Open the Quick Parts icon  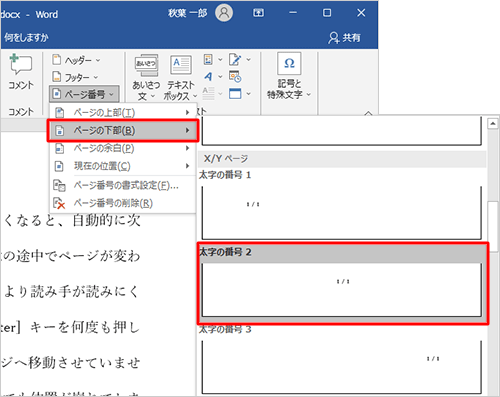click(208, 60)
